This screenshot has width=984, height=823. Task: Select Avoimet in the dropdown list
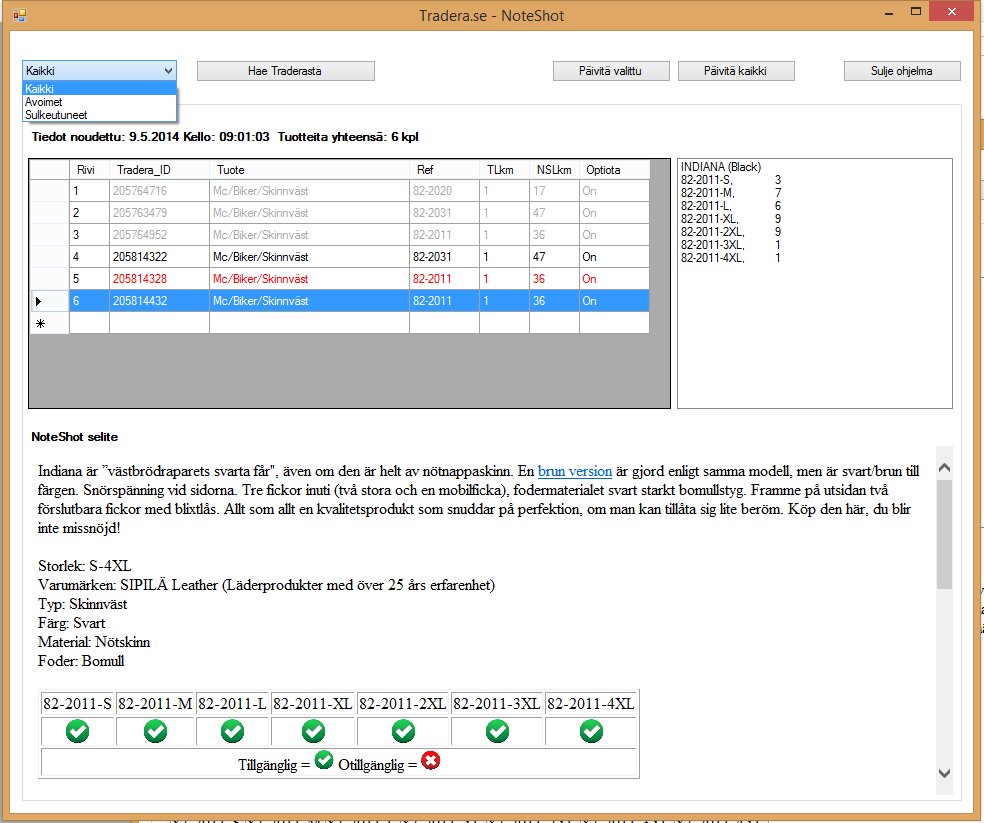99,102
